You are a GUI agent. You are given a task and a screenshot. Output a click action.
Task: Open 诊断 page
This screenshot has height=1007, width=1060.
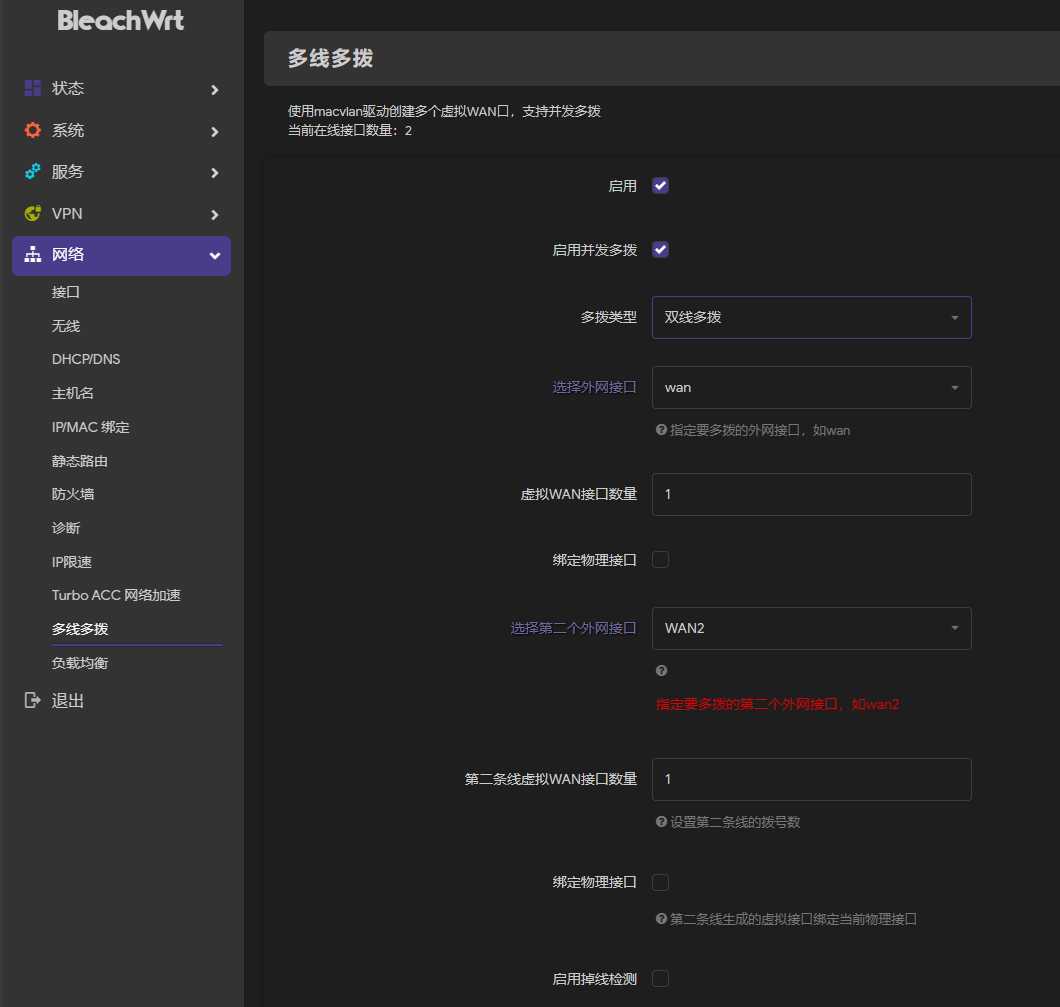(66, 528)
